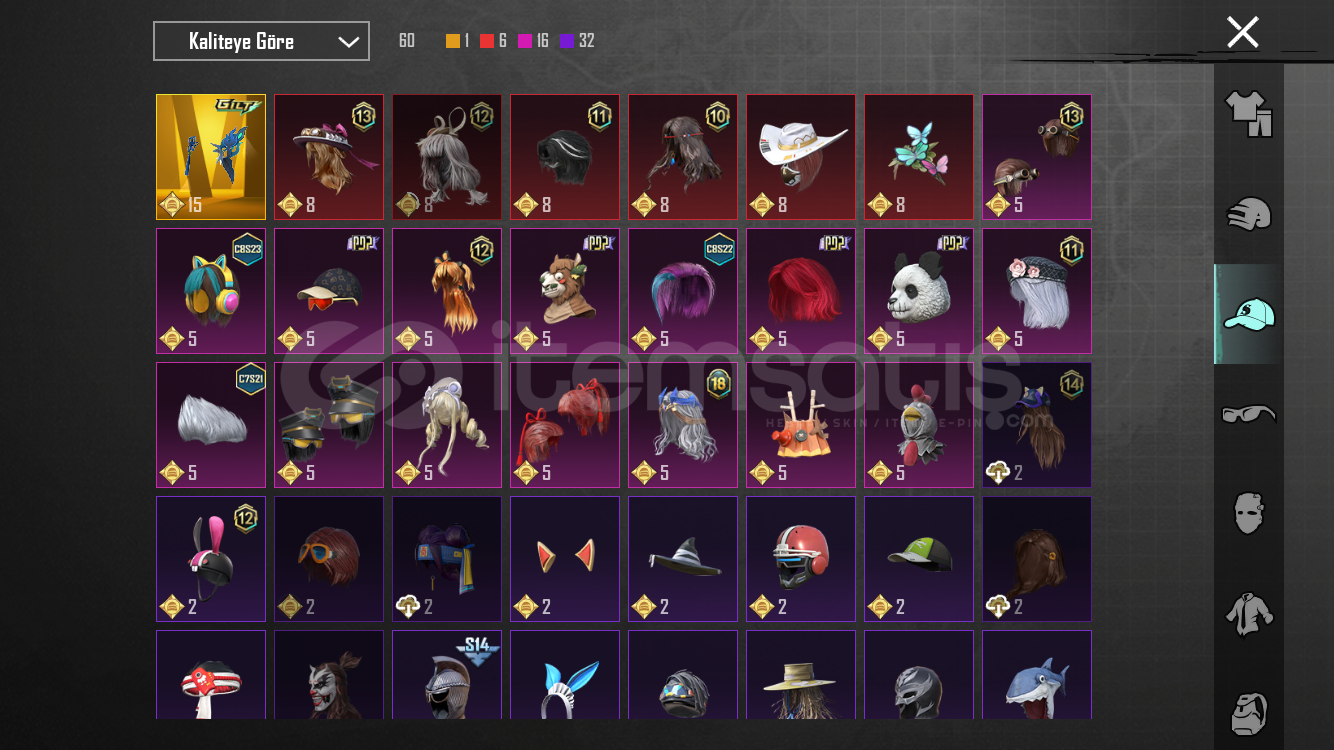Filter by the orange mythic quality swatch

(453, 41)
